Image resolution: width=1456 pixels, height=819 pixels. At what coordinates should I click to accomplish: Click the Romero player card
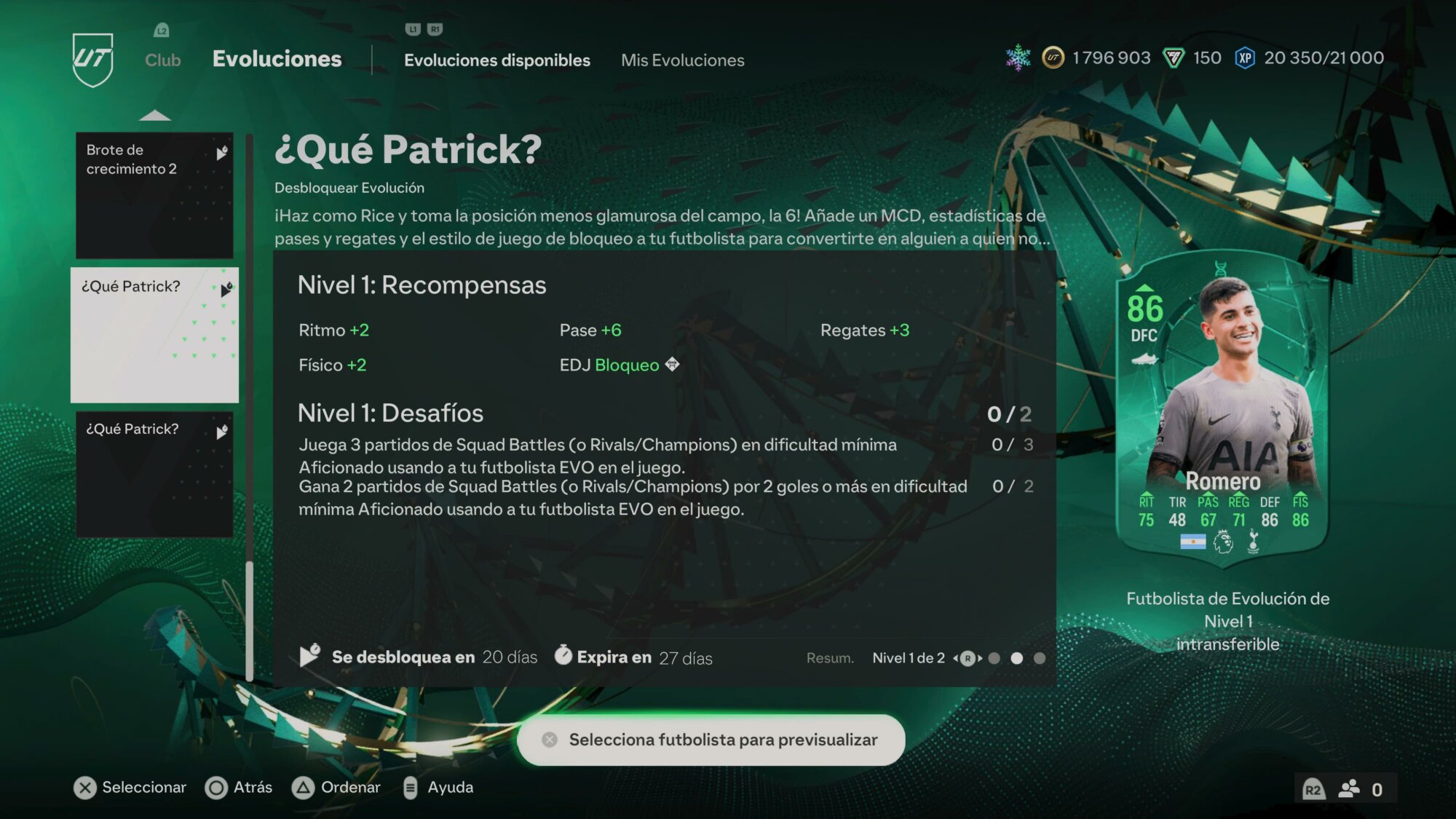pyautogui.click(x=1222, y=408)
